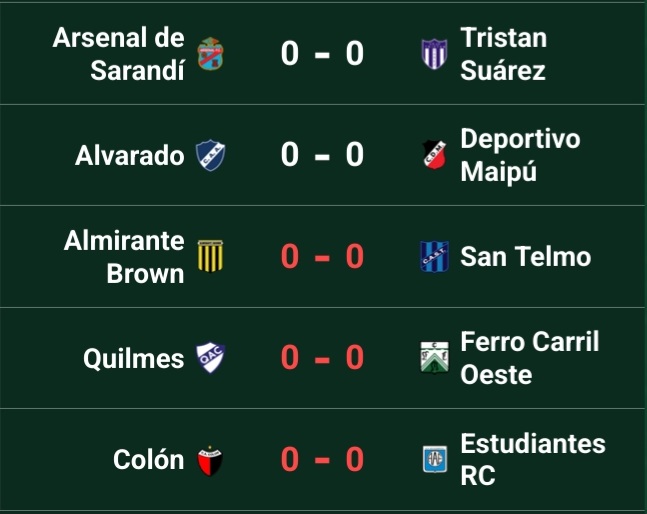The width and height of the screenshot is (647, 514).
Task: Open the Alvarado team crest
Action: pyautogui.click(x=210, y=155)
